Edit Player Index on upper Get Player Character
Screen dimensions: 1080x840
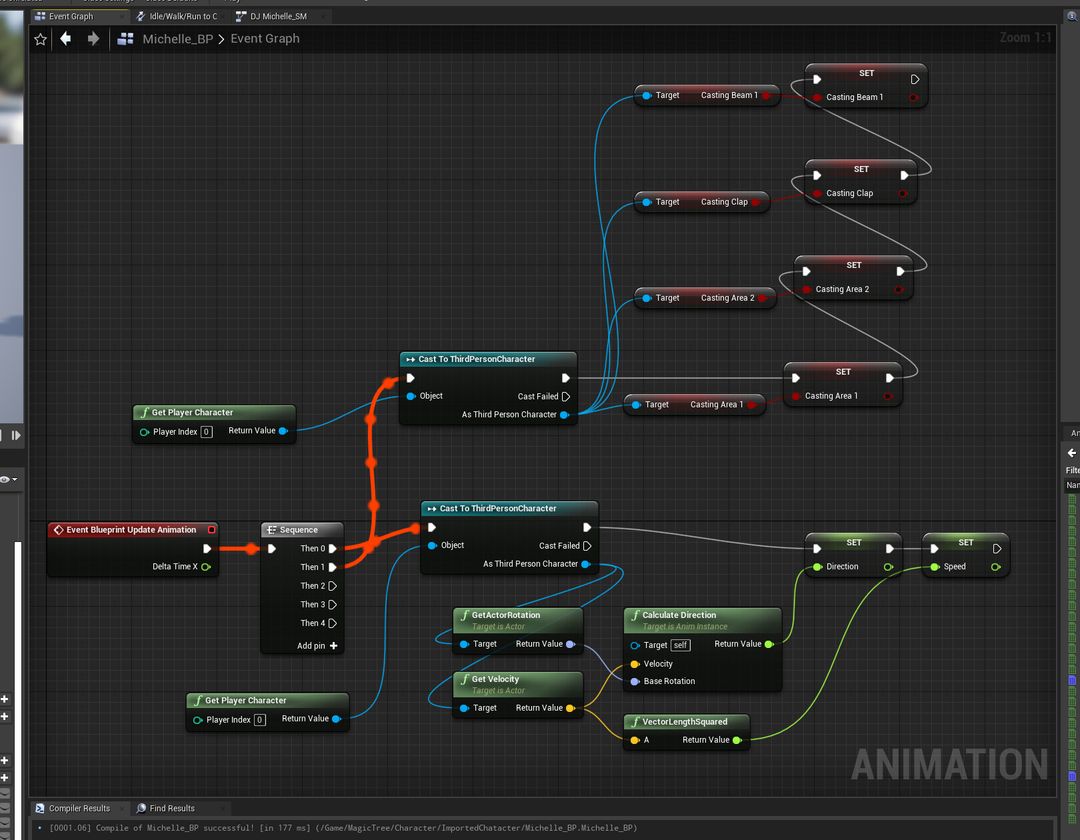(206, 432)
